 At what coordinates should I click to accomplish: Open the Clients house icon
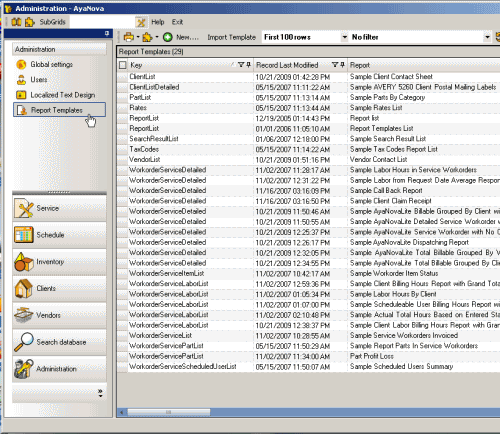pyautogui.click(x=23, y=288)
